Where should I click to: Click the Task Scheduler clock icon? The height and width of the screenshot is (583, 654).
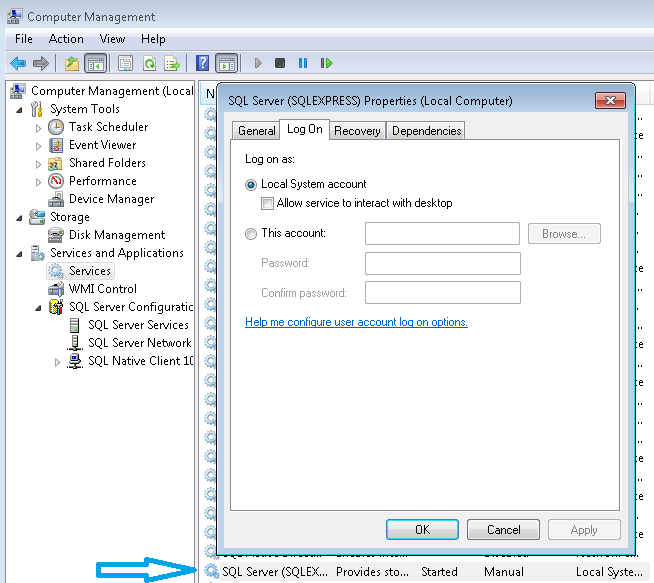click(56, 127)
